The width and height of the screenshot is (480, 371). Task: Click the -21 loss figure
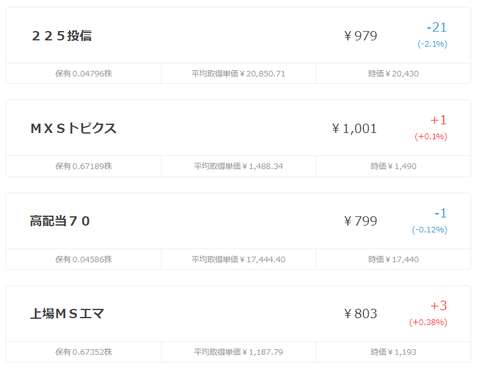coord(437,27)
